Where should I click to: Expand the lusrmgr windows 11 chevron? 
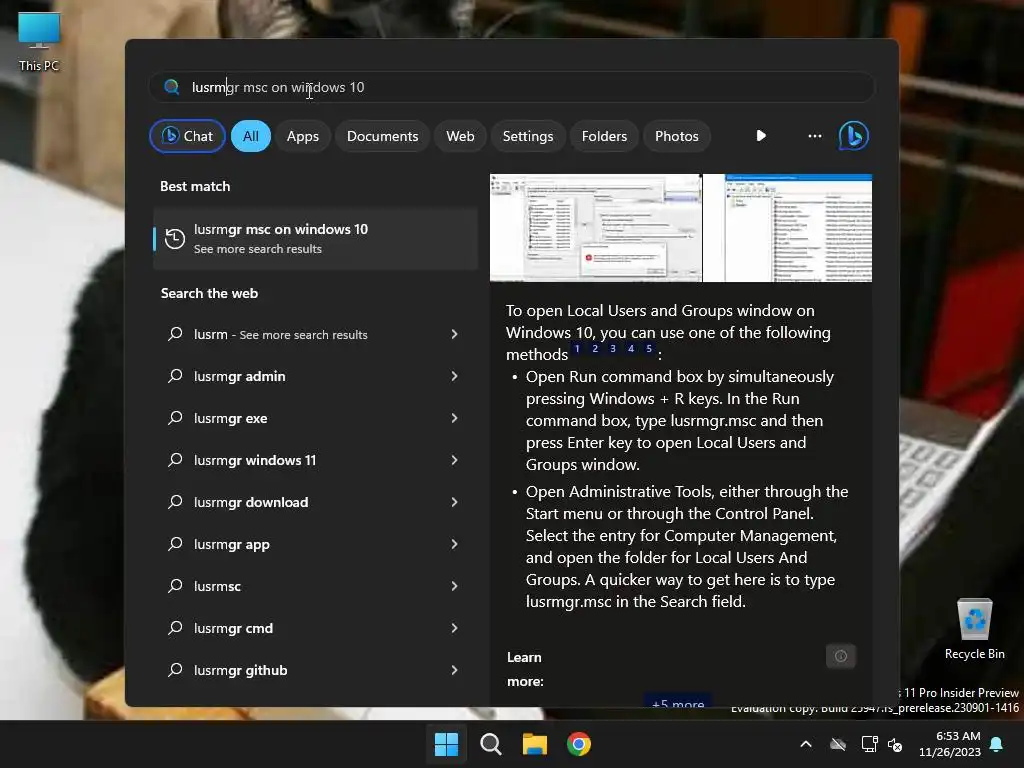coord(455,460)
